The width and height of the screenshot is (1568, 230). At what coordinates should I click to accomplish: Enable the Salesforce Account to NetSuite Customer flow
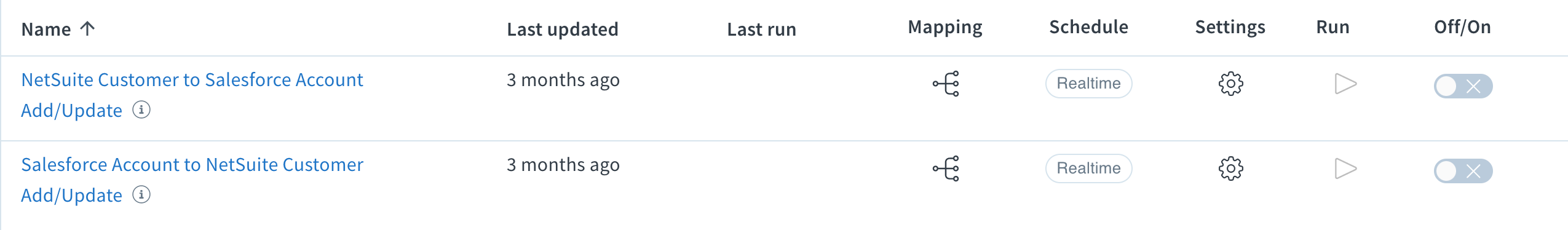tap(1463, 171)
